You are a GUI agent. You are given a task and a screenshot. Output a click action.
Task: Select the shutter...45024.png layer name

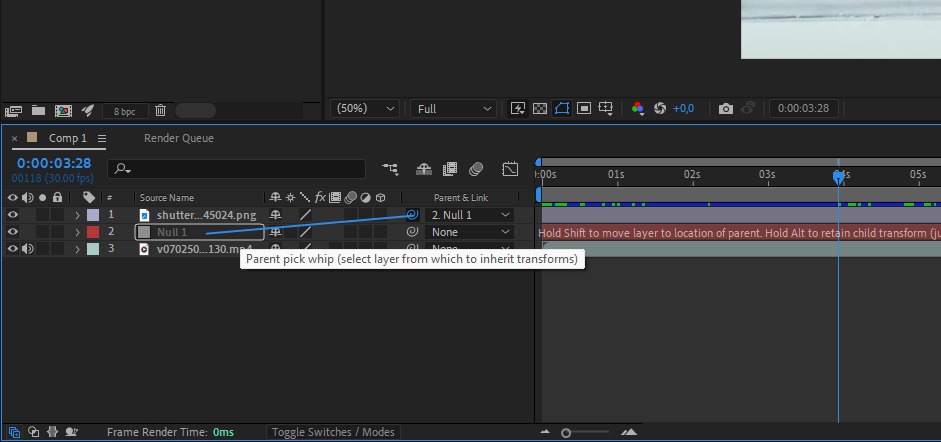(x=206, y=215)
